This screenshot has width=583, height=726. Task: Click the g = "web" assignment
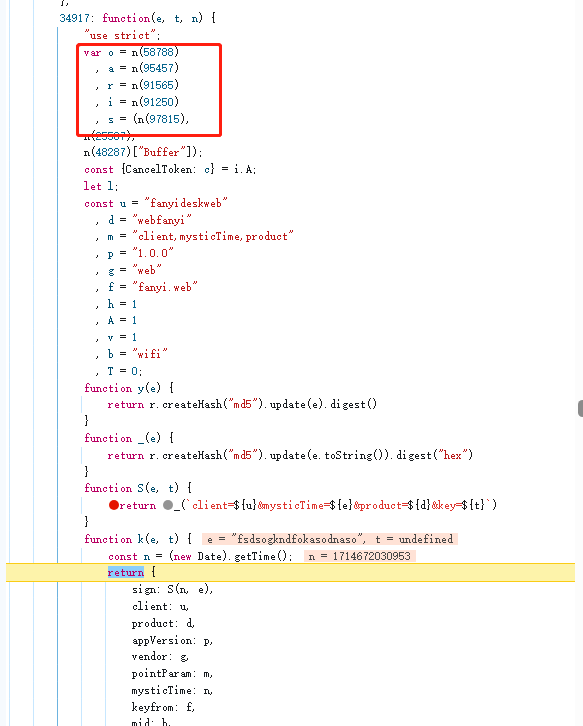(134, 270)
